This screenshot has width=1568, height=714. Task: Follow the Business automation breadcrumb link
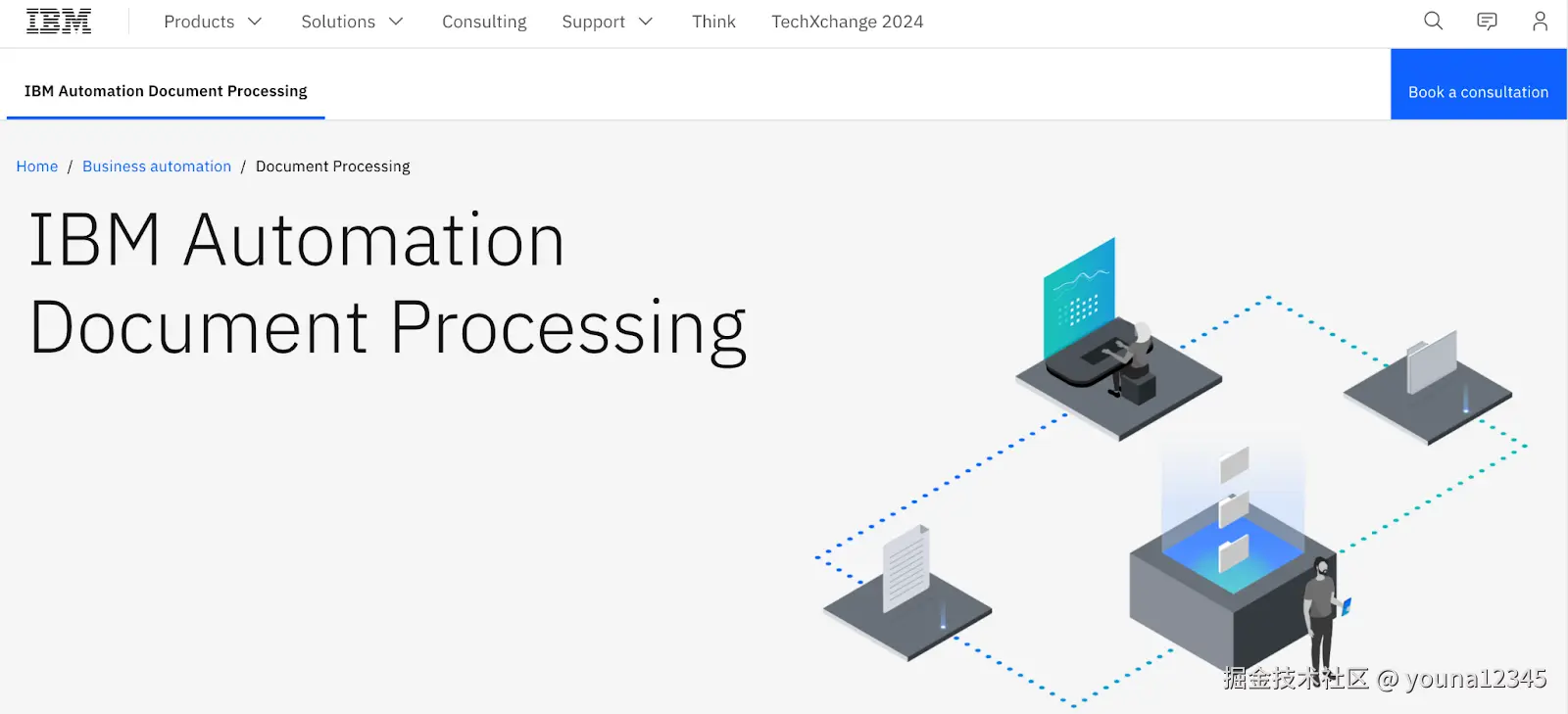click(x=157, y=167)
